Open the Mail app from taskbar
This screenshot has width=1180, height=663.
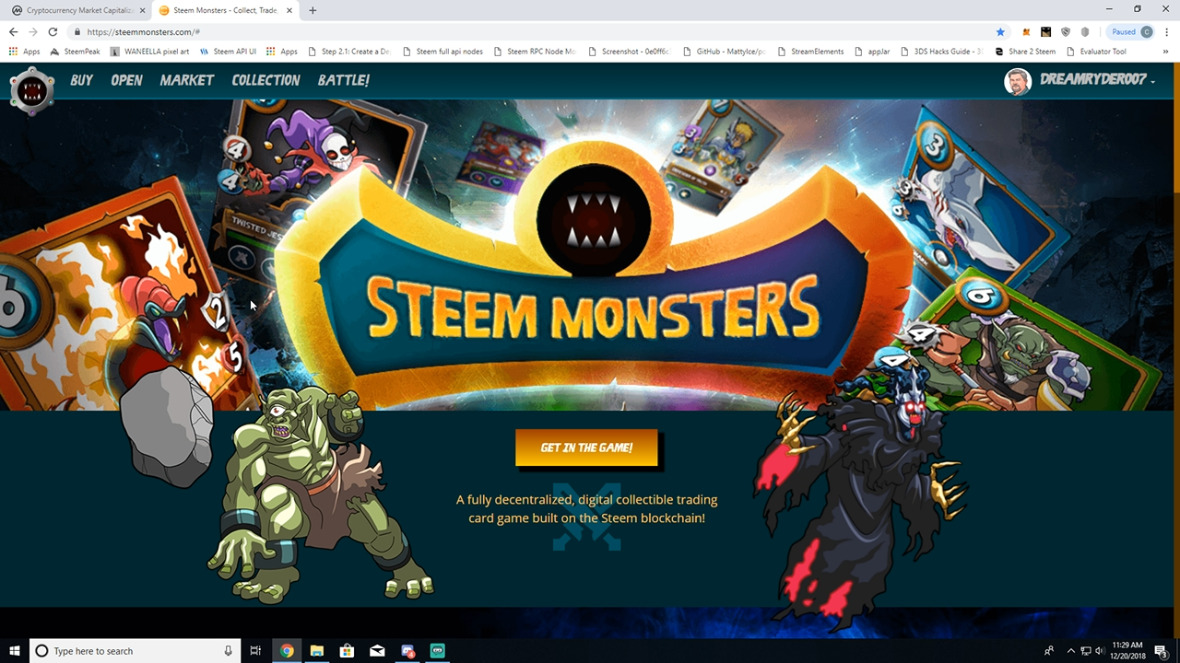(377, 651)
